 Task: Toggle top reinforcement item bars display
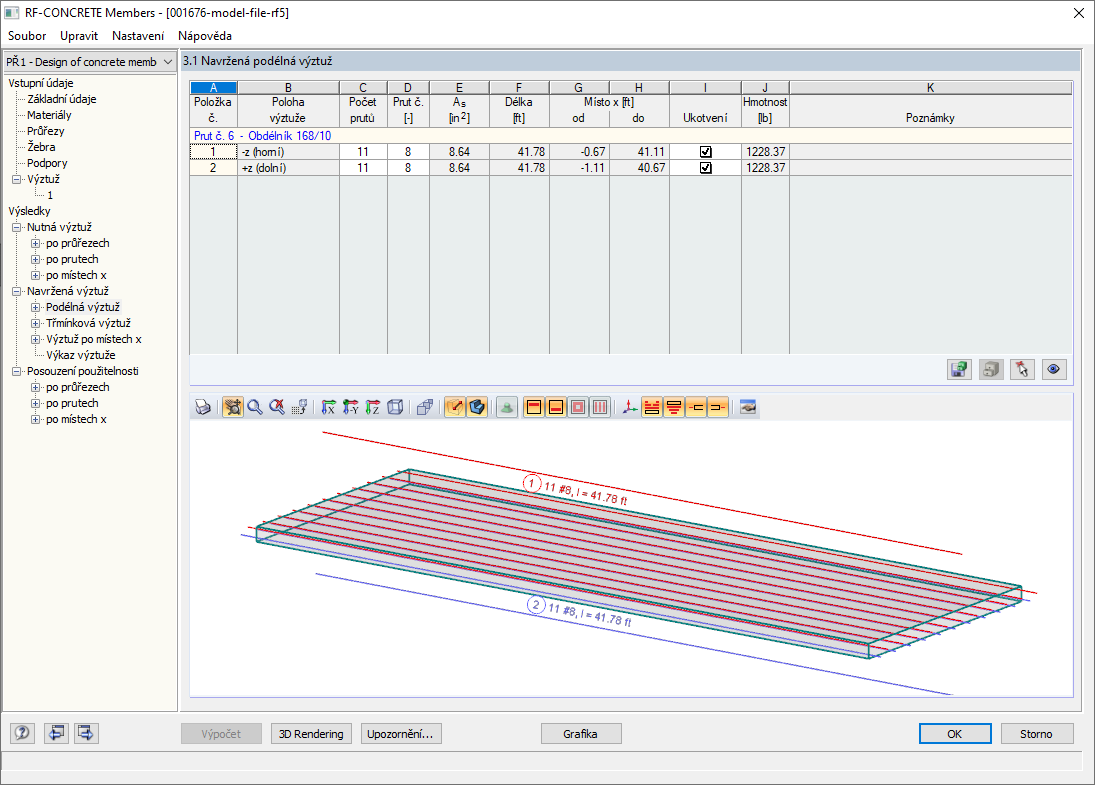point(652,407)
